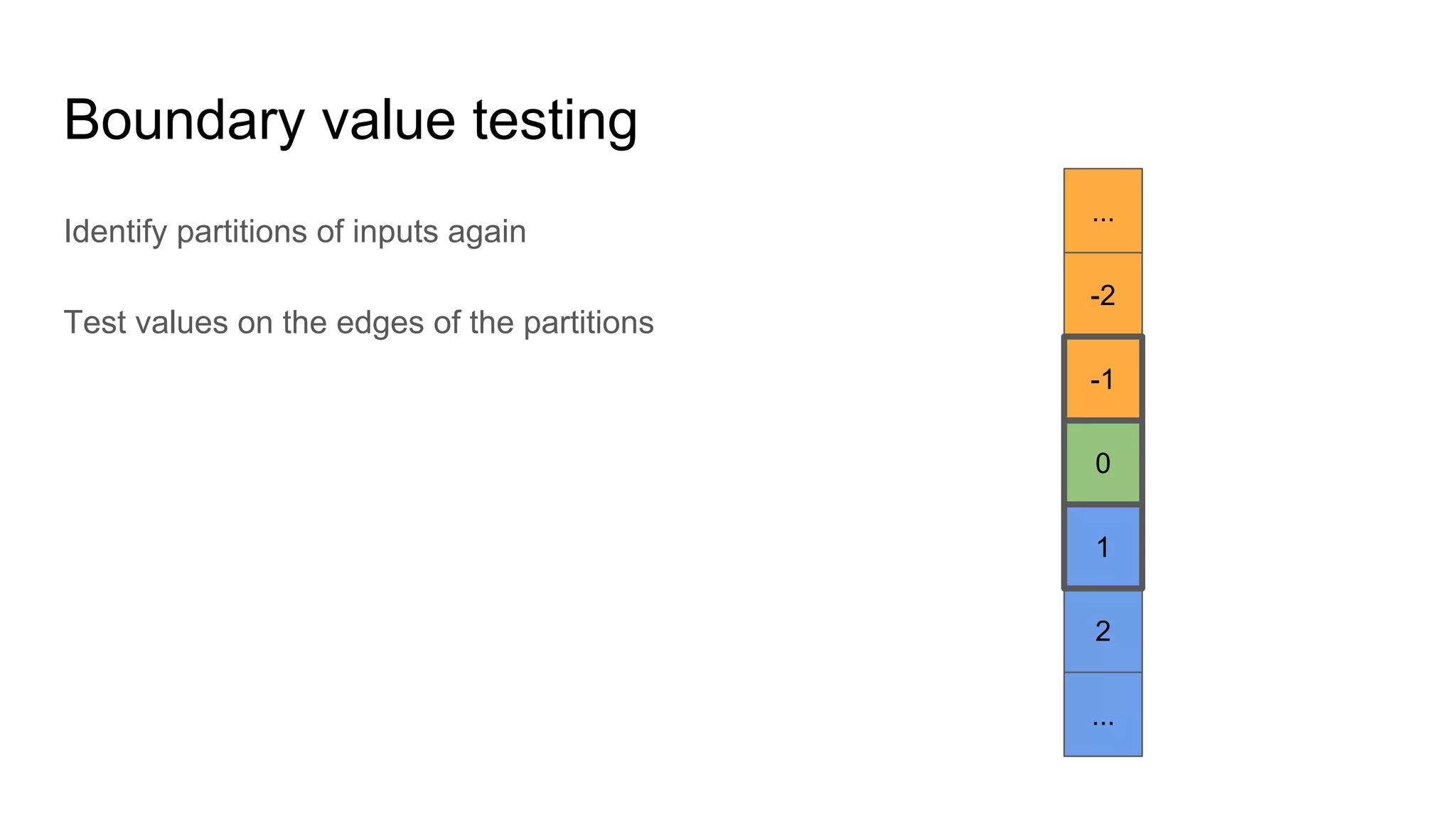The width and height of the screenshot is (1456, 819).
Task: Select the outlined blue box labeled 1
Action: tap(1103, 547)
